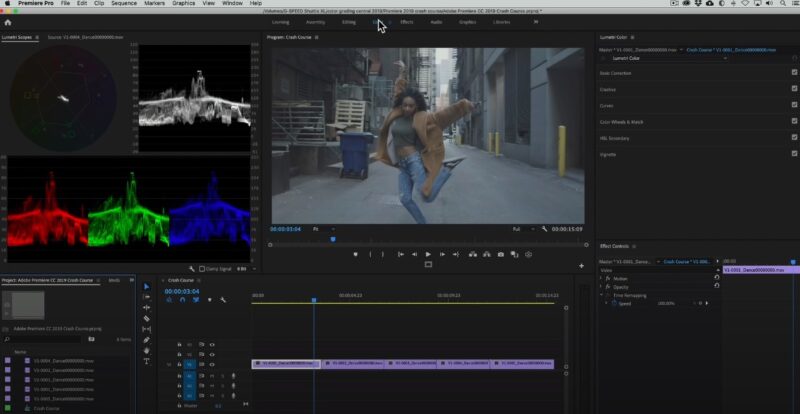Open timeline display settings wrench
The image size is (800, 414).
(x=223, y=300)
